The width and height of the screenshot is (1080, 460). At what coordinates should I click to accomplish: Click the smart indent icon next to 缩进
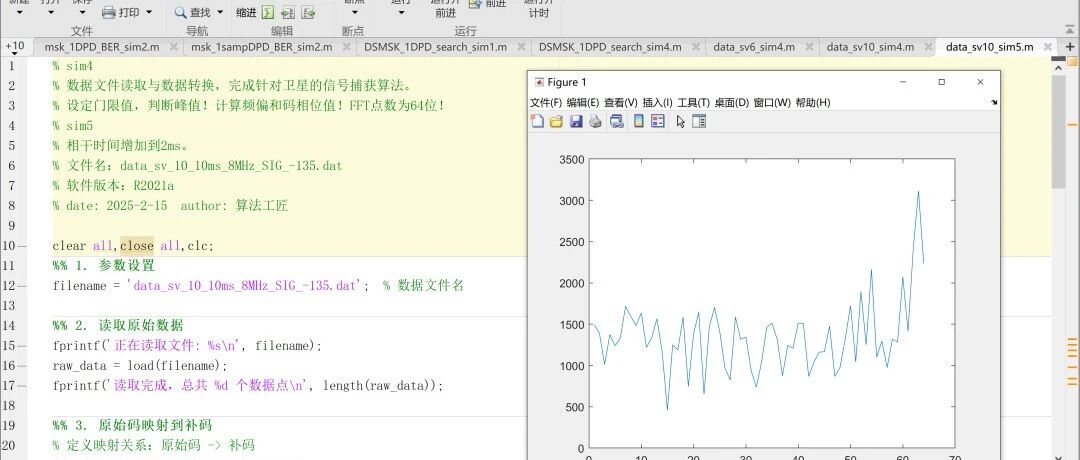click(x=268, y=12)
